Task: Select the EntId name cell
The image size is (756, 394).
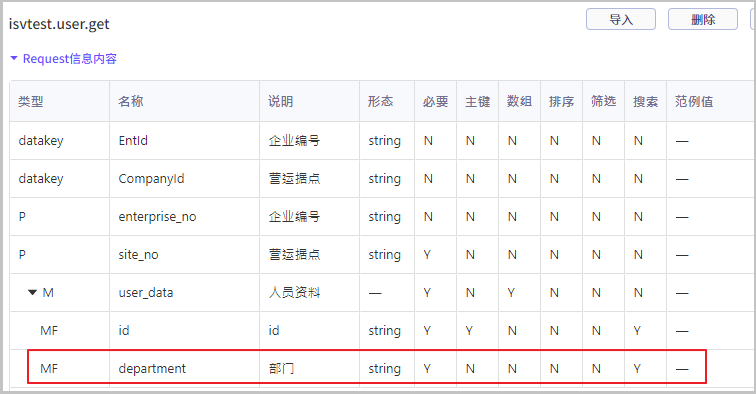Action: click(x=133, y=141)
